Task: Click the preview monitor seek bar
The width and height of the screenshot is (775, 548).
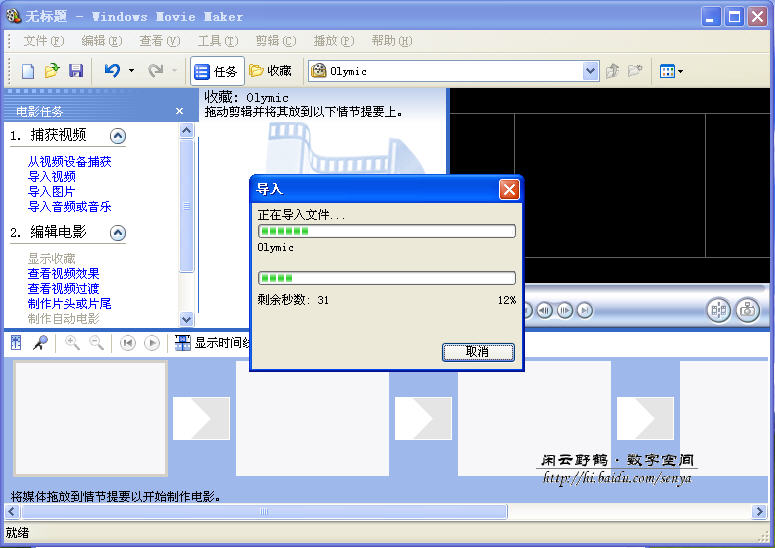Action: (x=644, y=289)
